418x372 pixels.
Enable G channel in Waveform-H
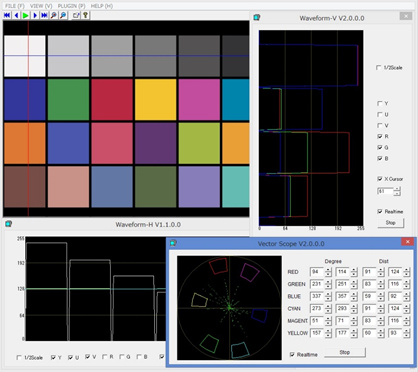pos(122,357)
